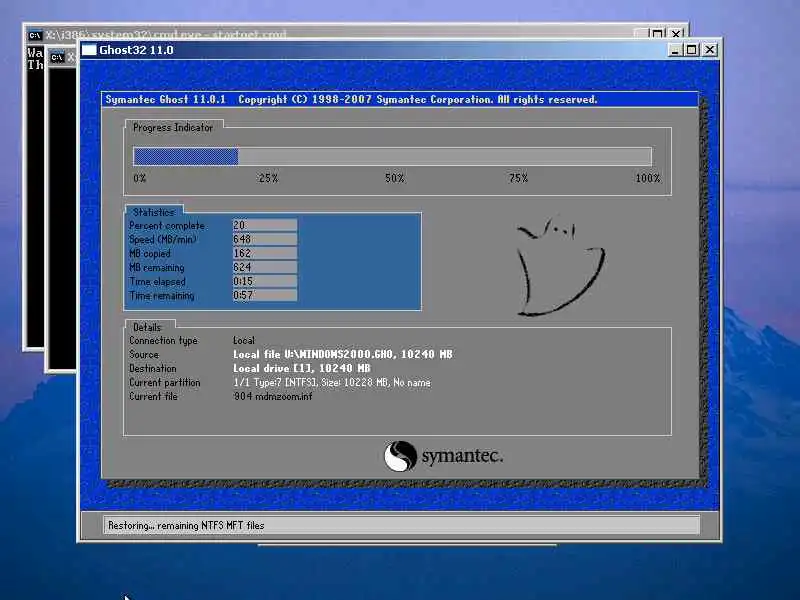This screenshot has height=600, width=800.
Task: Click the Current partition label
Action: pyautogui.click(x=165, y=382)
